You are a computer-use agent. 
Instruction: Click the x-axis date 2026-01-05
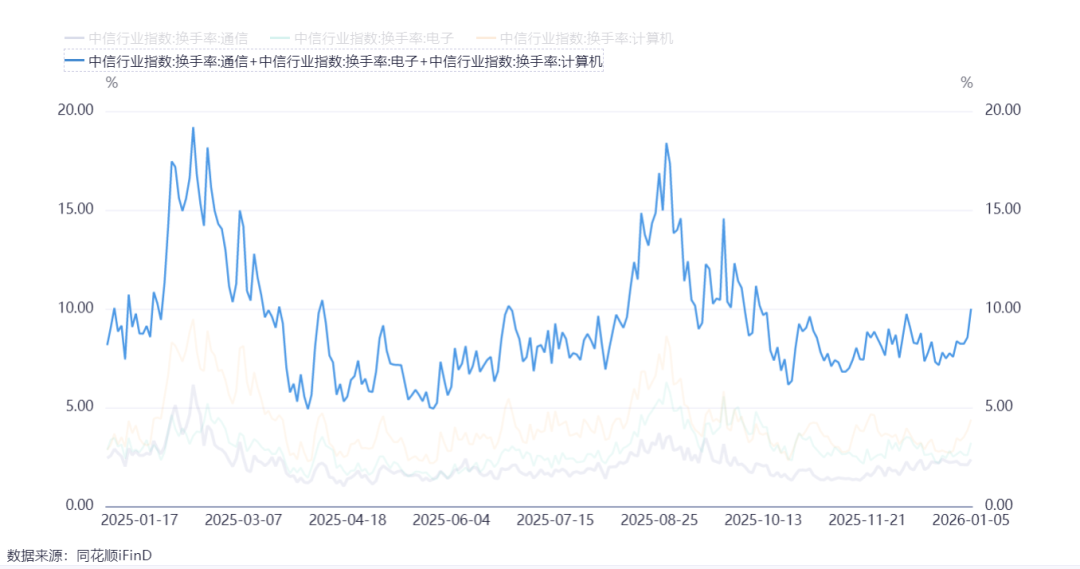pyautogui.click(x=970, y=519)
